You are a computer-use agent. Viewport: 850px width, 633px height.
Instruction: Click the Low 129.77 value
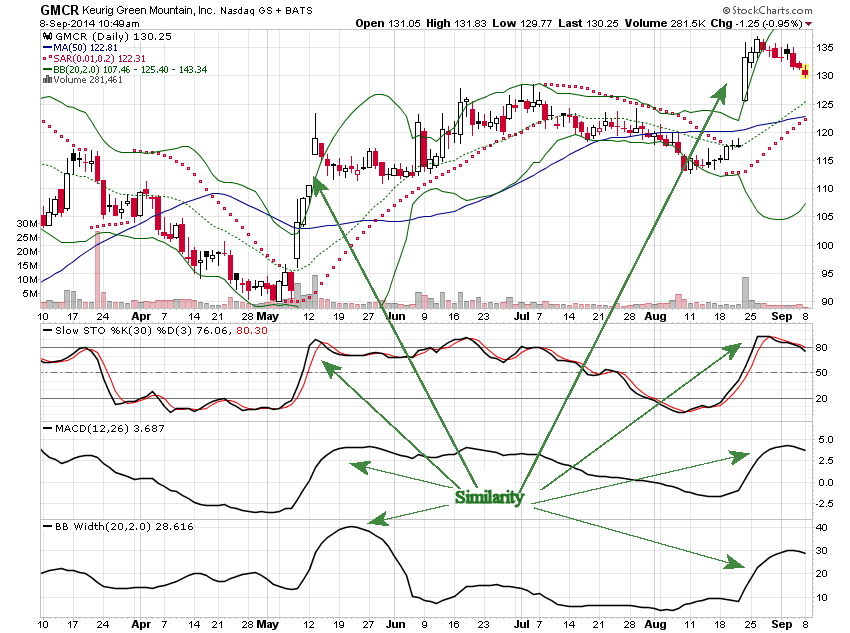[522, 23]
